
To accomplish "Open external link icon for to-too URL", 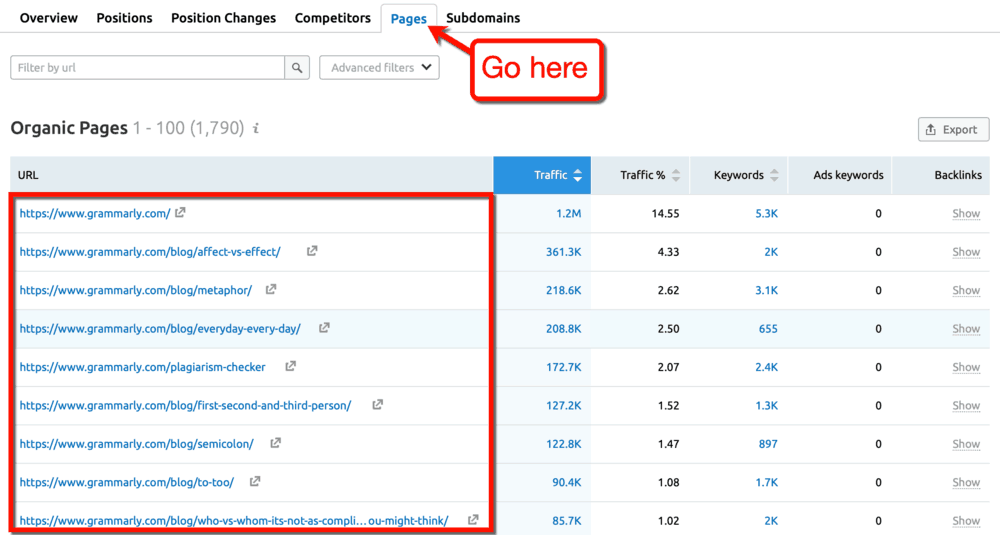I will coord(255,481).
